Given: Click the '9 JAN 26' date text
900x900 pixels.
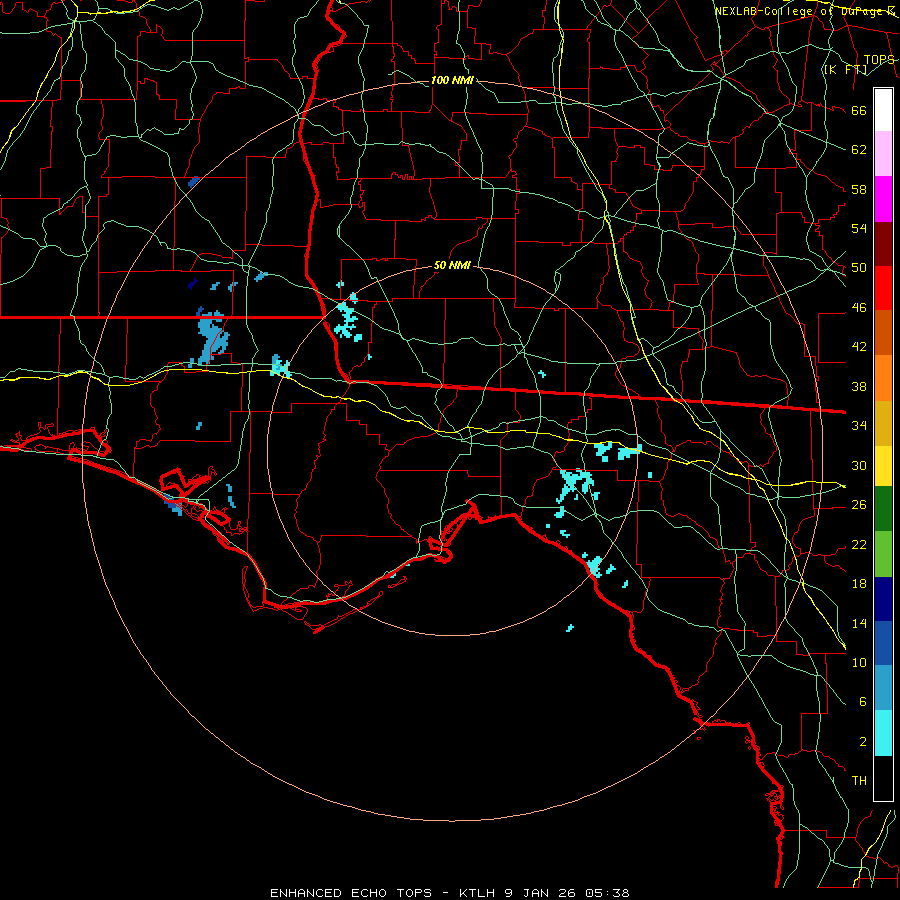Looking at the screenshot, I should point(542,893).
